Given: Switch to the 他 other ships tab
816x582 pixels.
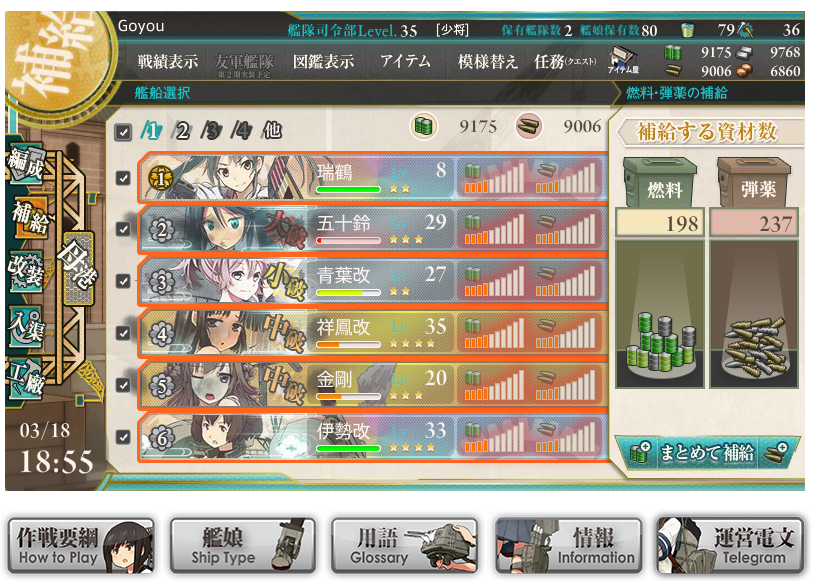Looking at the screenshot, I should click(x=272, y=130).
